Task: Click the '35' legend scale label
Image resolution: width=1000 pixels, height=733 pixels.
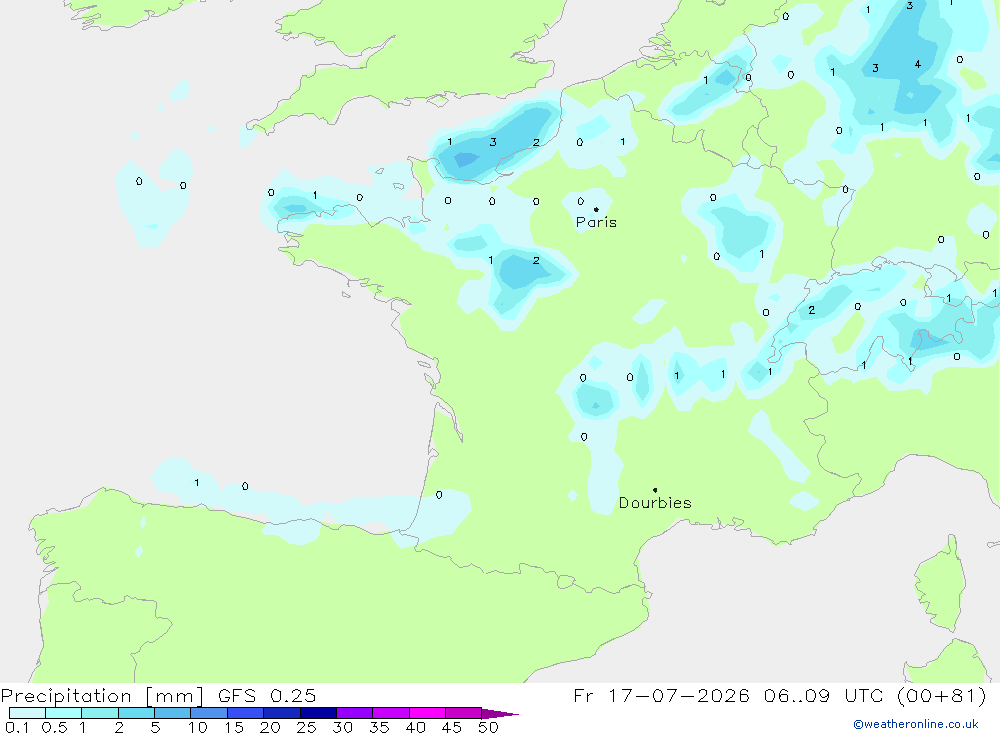Action: click(x=379, y=727)
